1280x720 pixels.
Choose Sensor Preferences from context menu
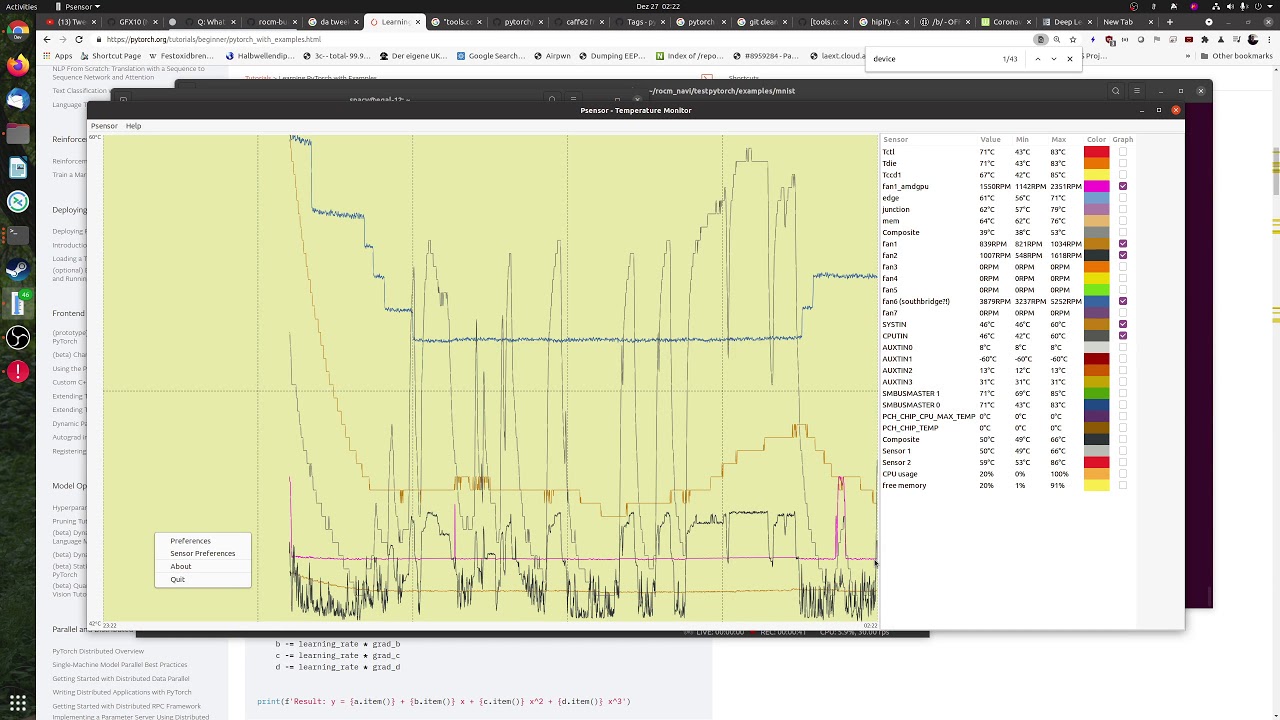(x=203, y=553)
